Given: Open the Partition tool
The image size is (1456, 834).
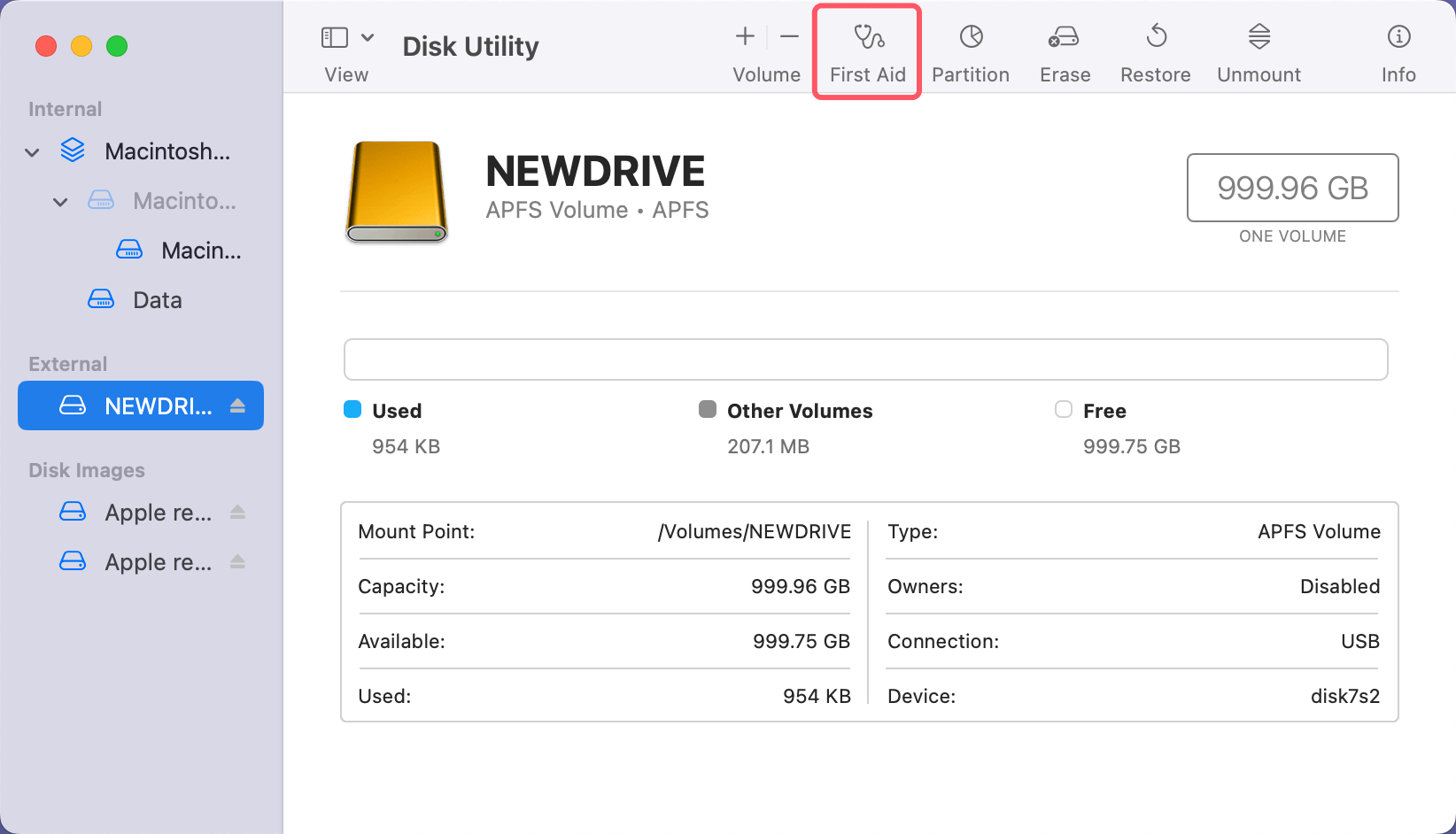Looking at the screenshot, I should coord(971,52).
